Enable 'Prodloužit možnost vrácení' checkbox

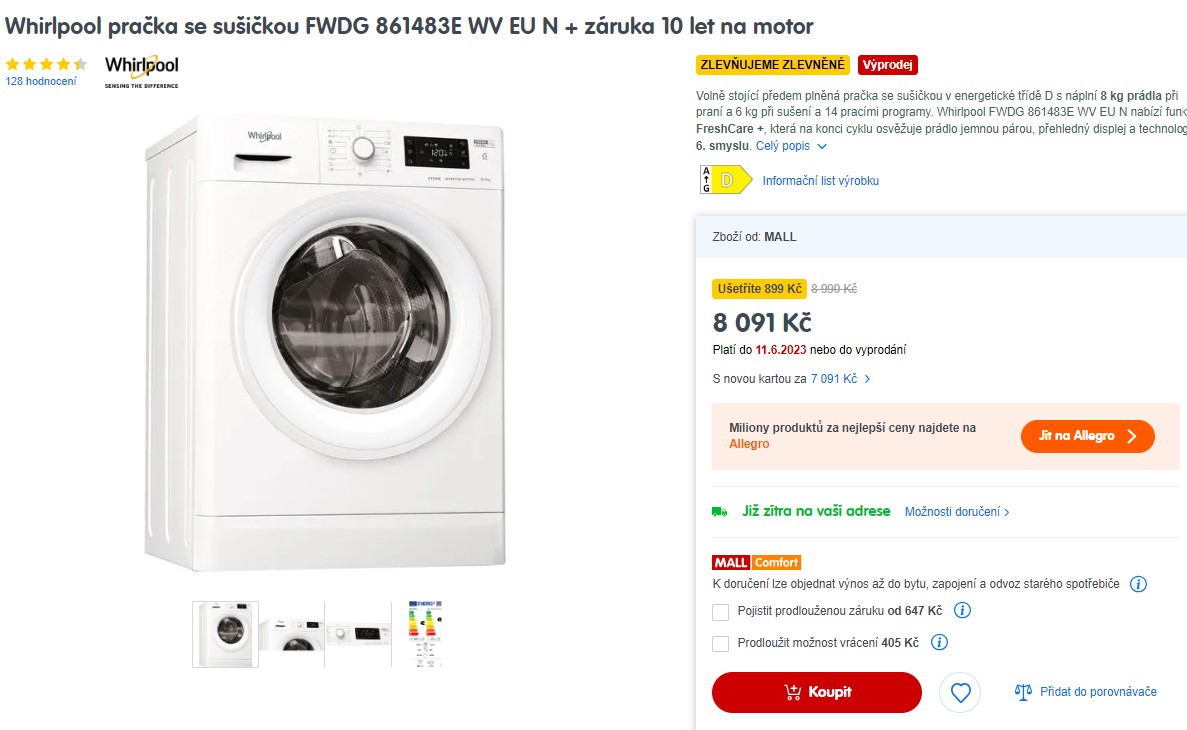(721, 643)
